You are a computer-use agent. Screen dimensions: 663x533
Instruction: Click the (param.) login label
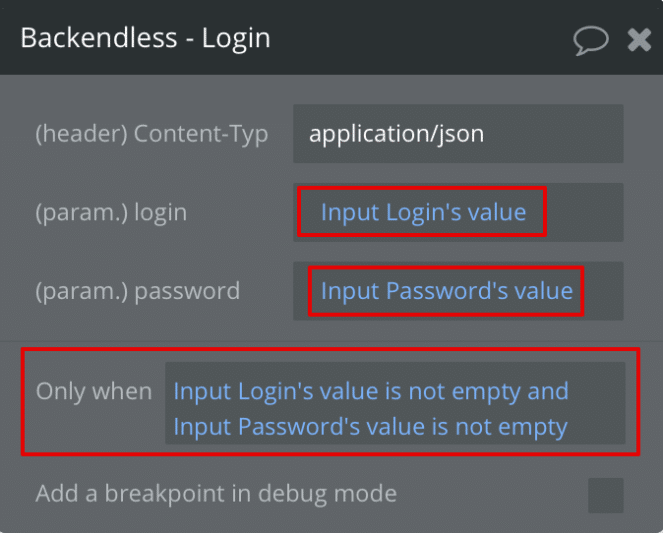point(111,212)
